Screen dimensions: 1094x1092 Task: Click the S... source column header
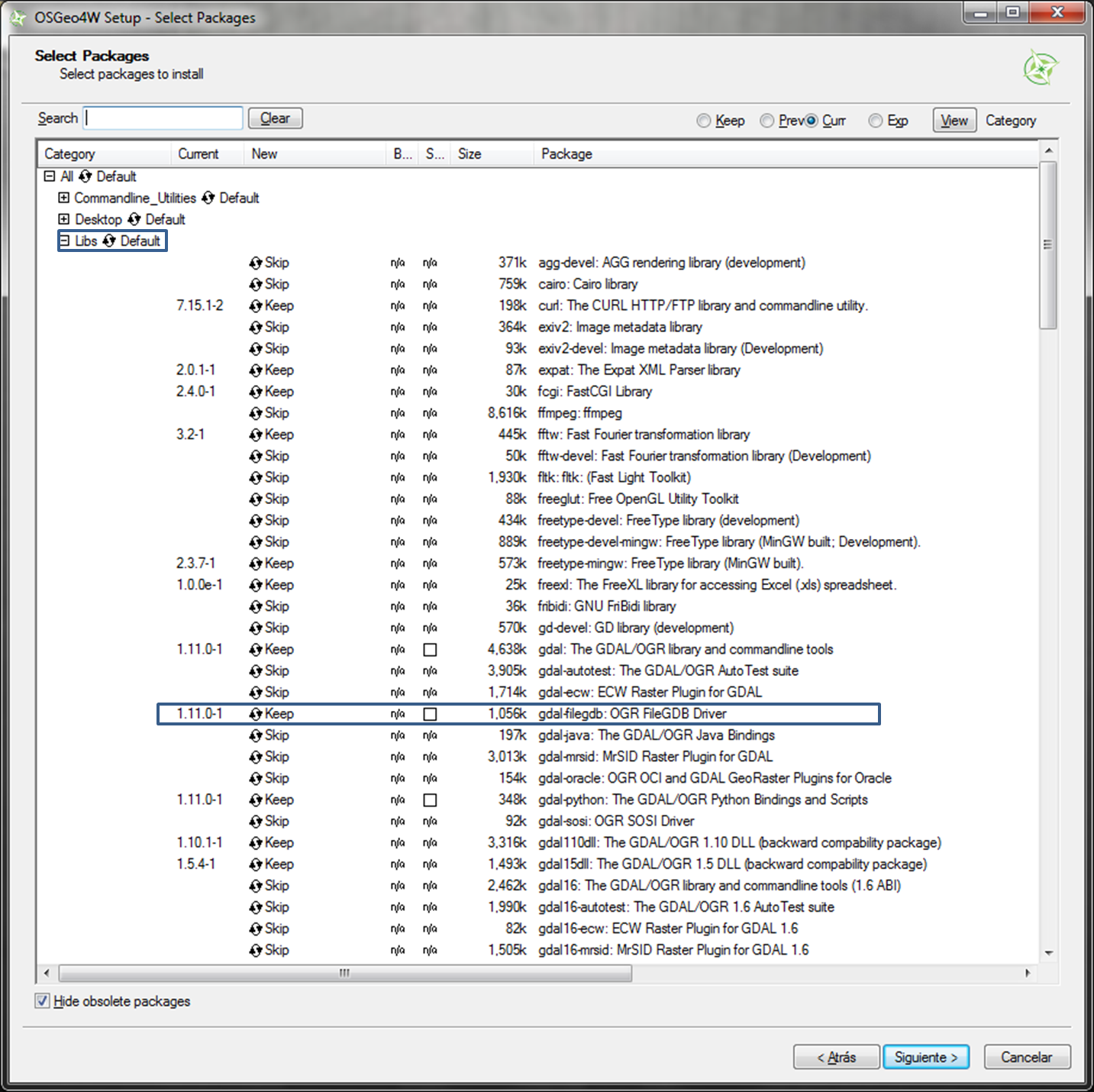(435, 153)
